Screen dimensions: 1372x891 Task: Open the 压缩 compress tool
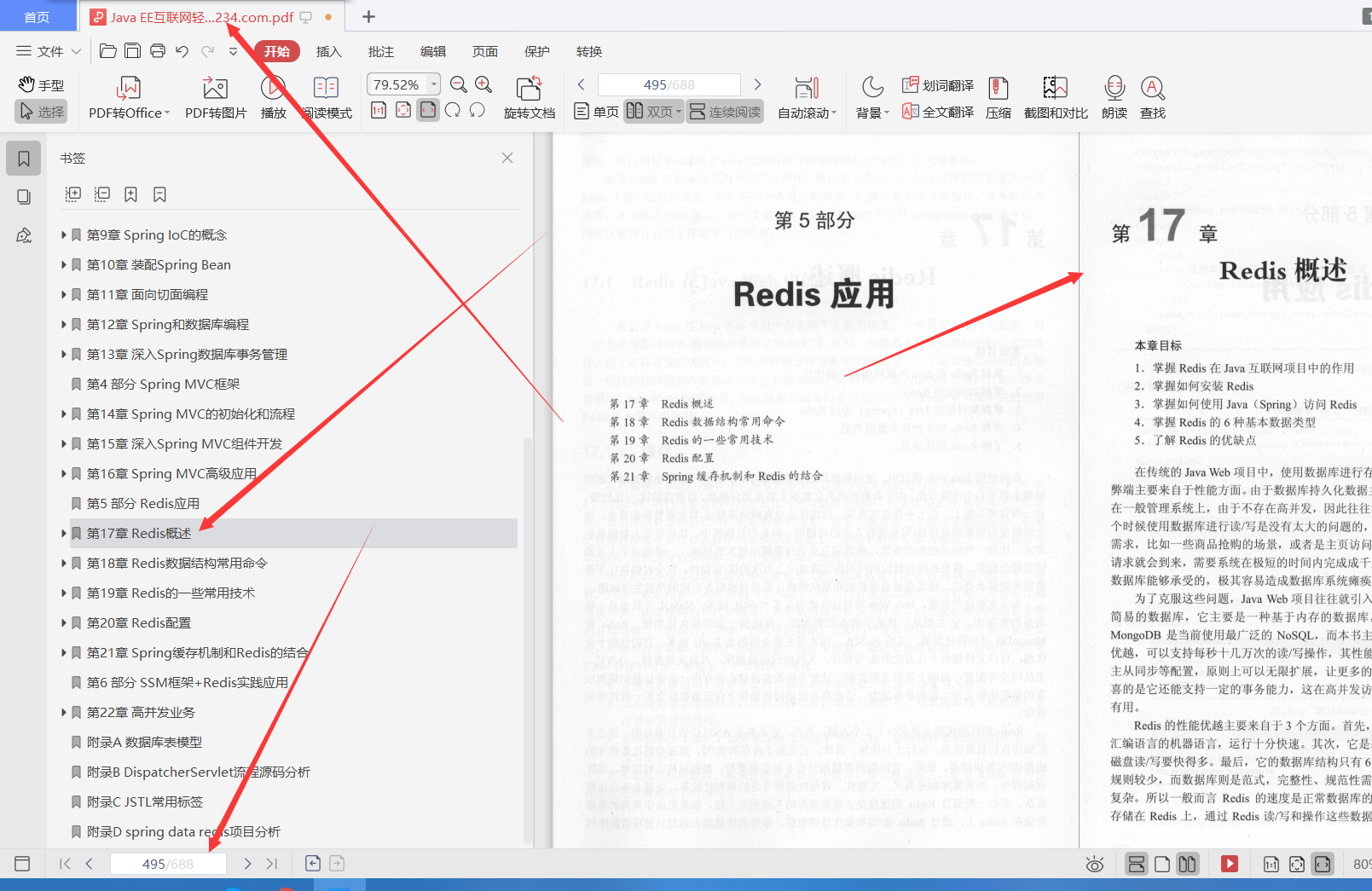click(x=999, y=98)
